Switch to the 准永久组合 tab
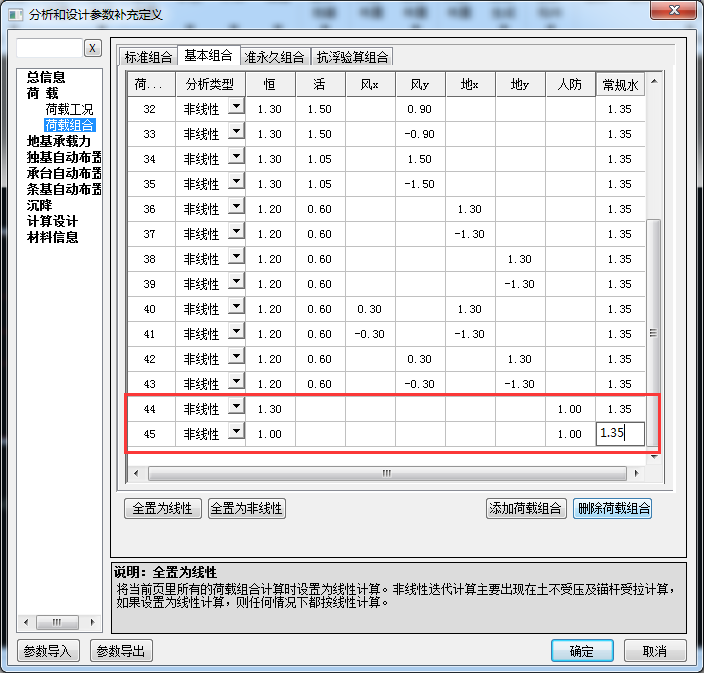704x673 pixels. pyautogui.click(x=274, y=57)
